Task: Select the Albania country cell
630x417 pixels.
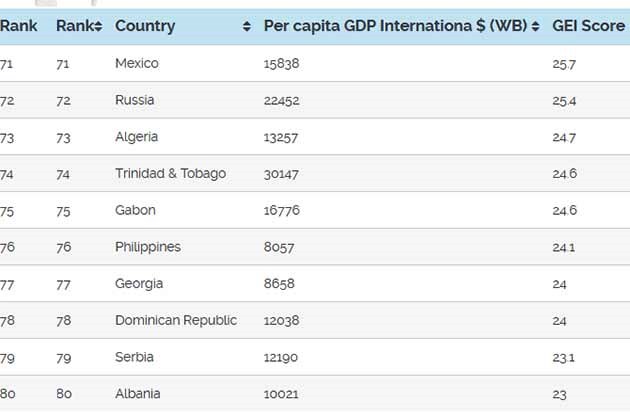Action: tap(138, 394)
